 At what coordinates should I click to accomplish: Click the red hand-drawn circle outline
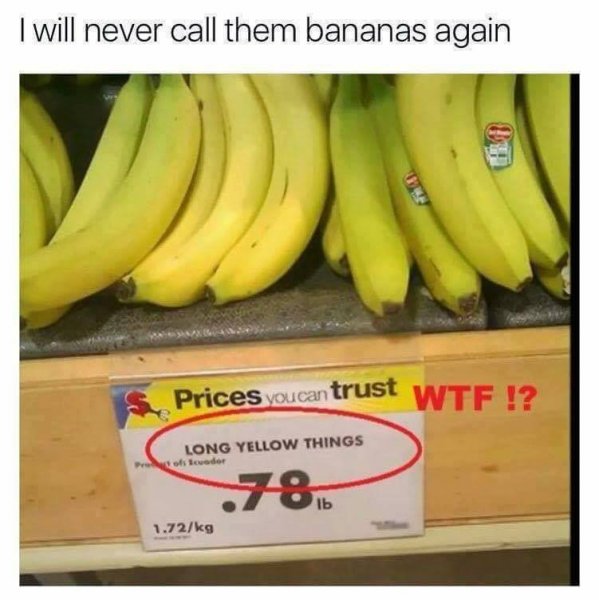pos(284,448)
